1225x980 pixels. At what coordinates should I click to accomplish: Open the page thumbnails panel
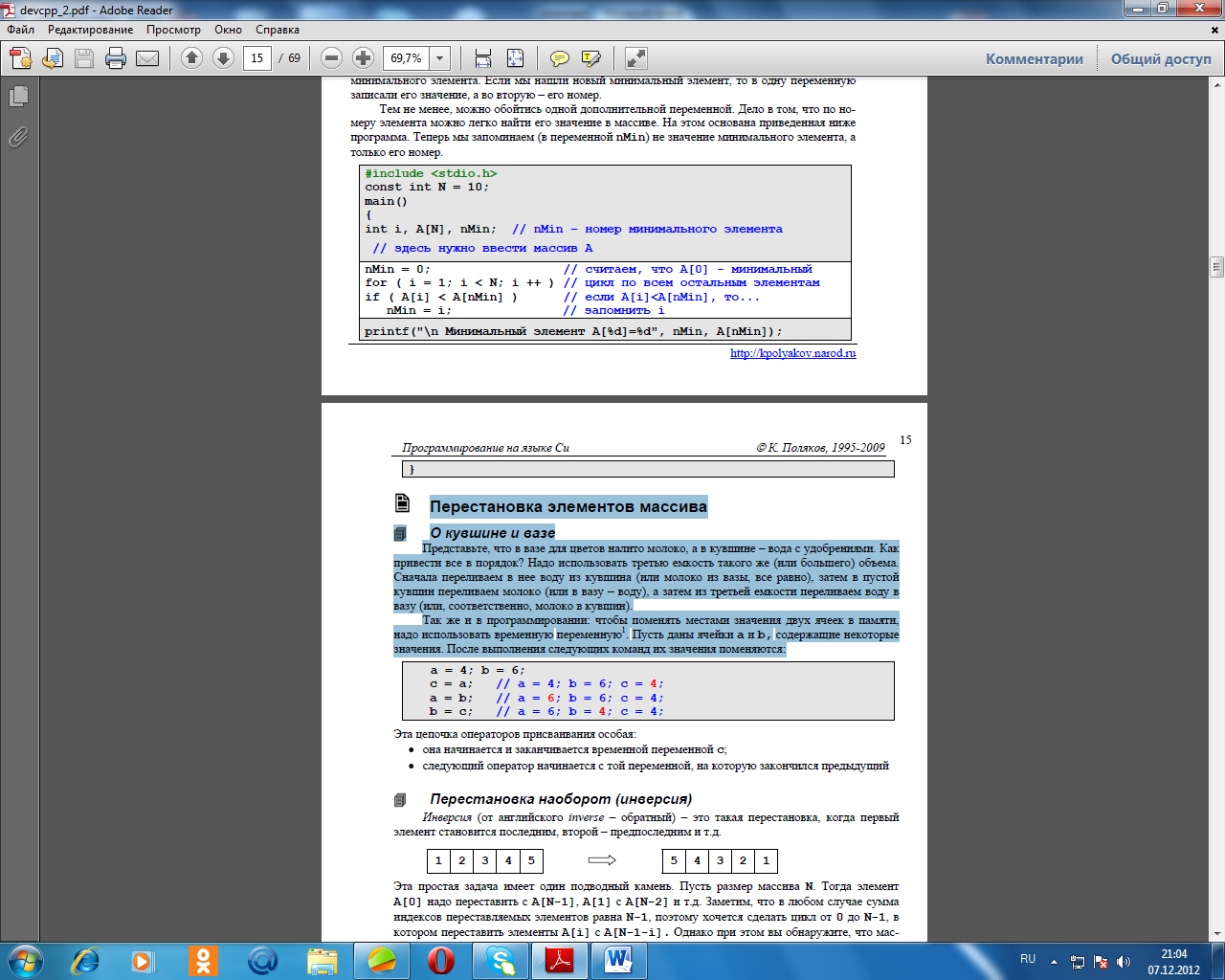pos(18,97)
